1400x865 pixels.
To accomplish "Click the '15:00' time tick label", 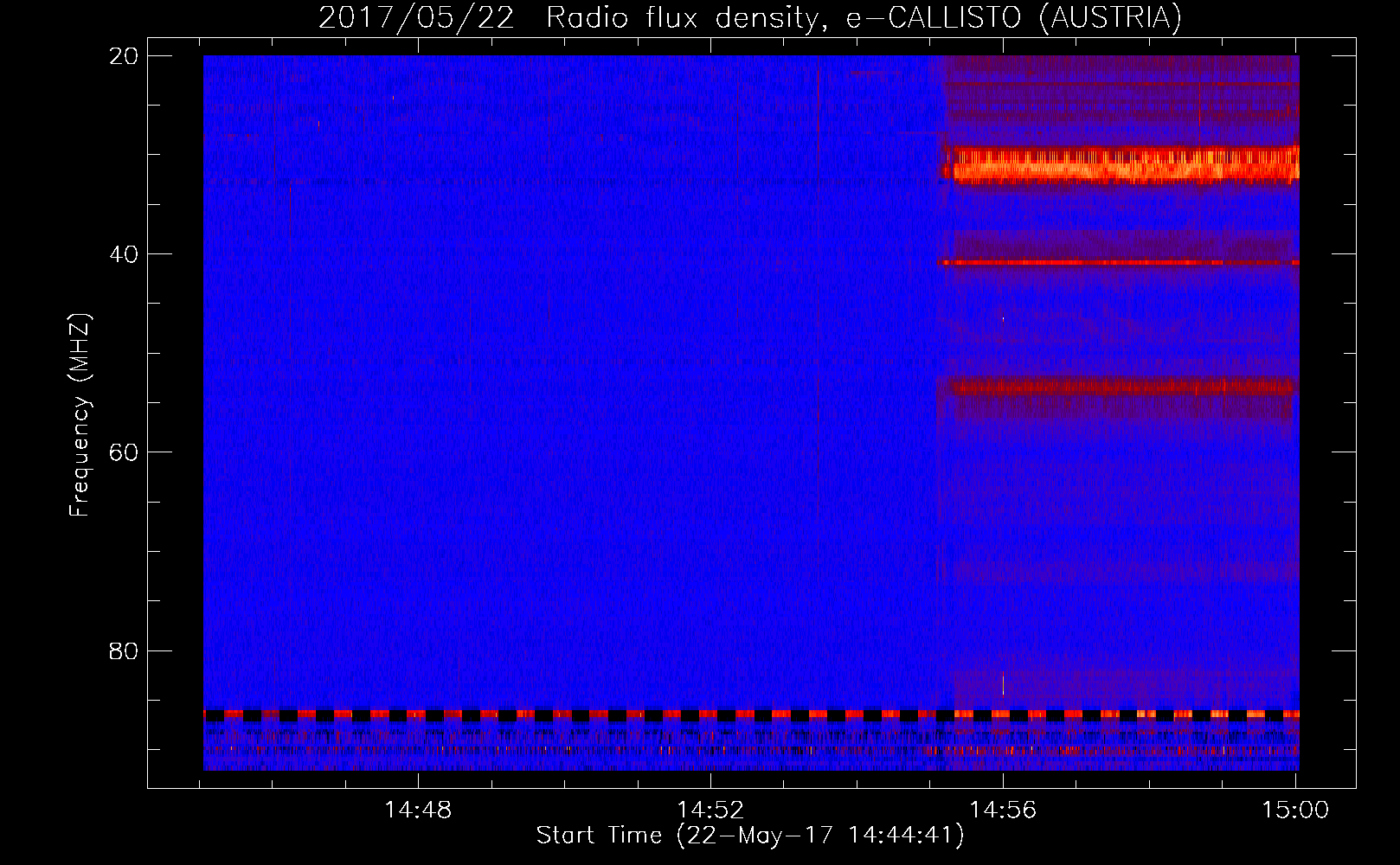I will click(1295, 811).
